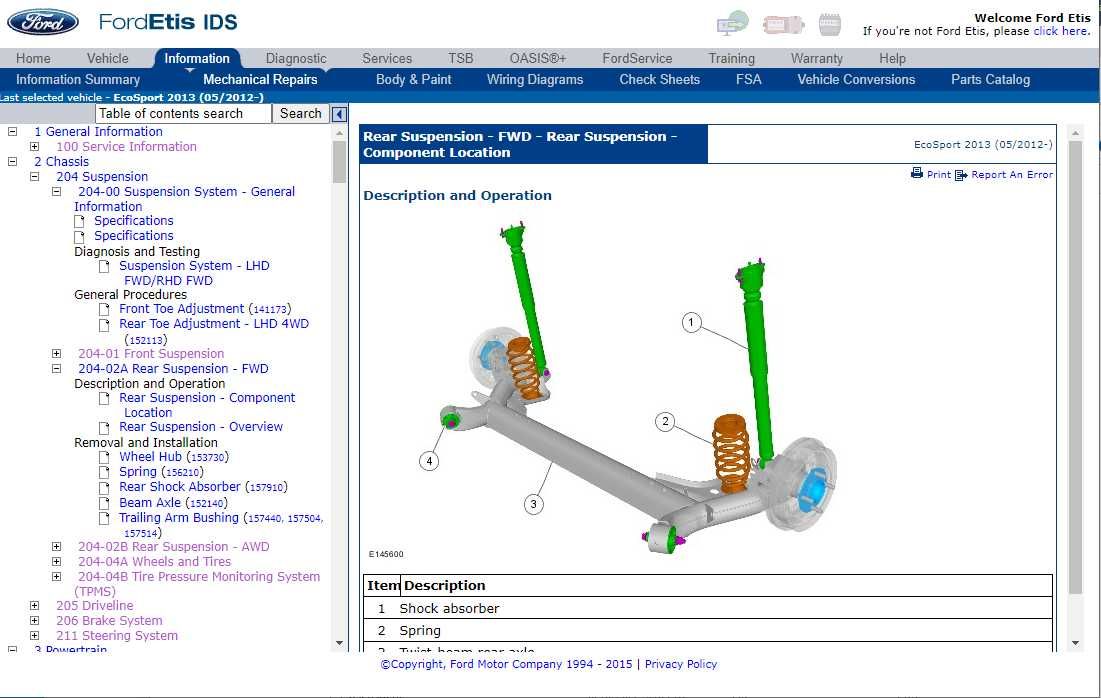Click the 'click here' link

1061,31
